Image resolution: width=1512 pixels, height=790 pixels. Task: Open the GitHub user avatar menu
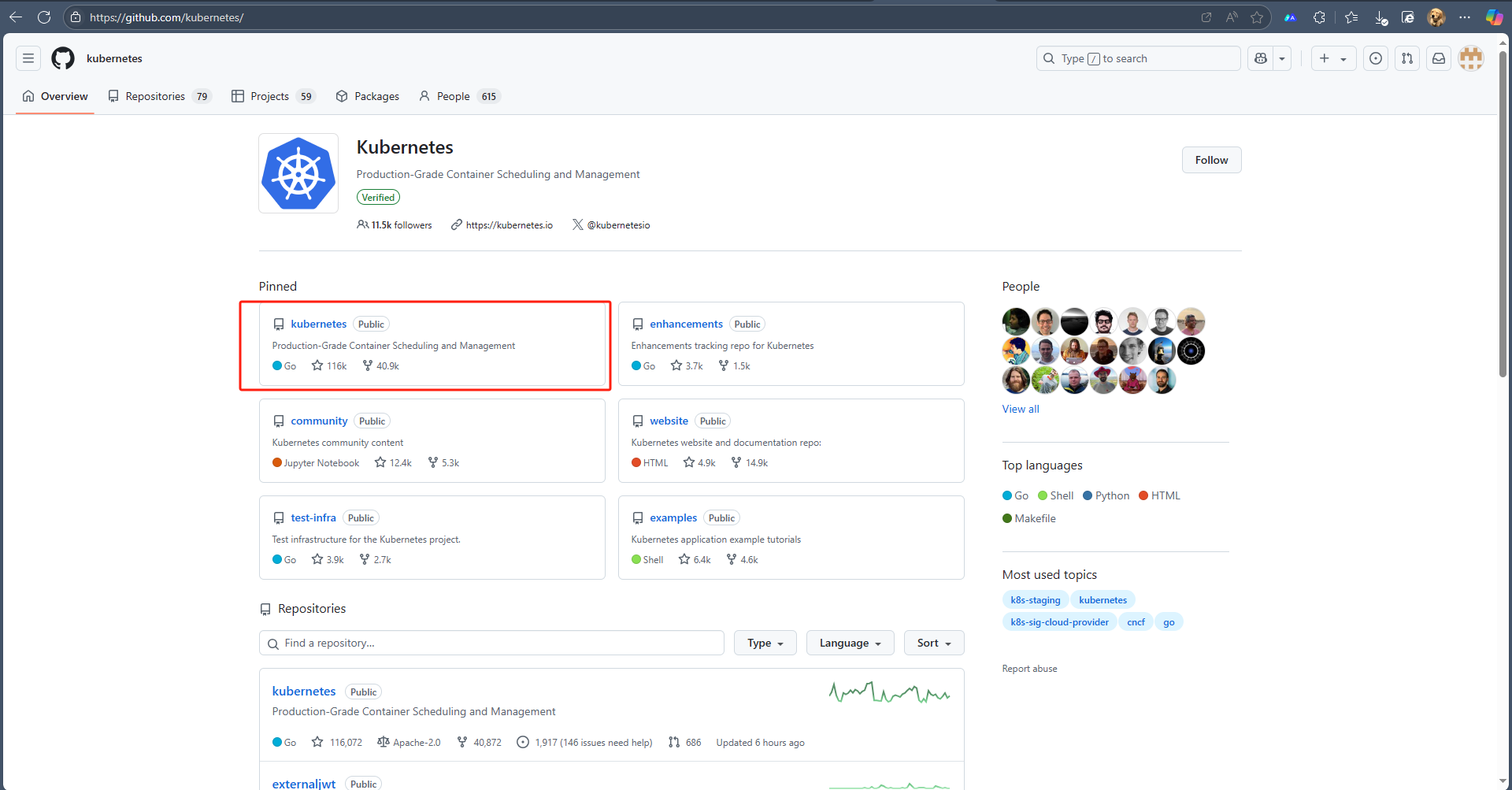1471,58
